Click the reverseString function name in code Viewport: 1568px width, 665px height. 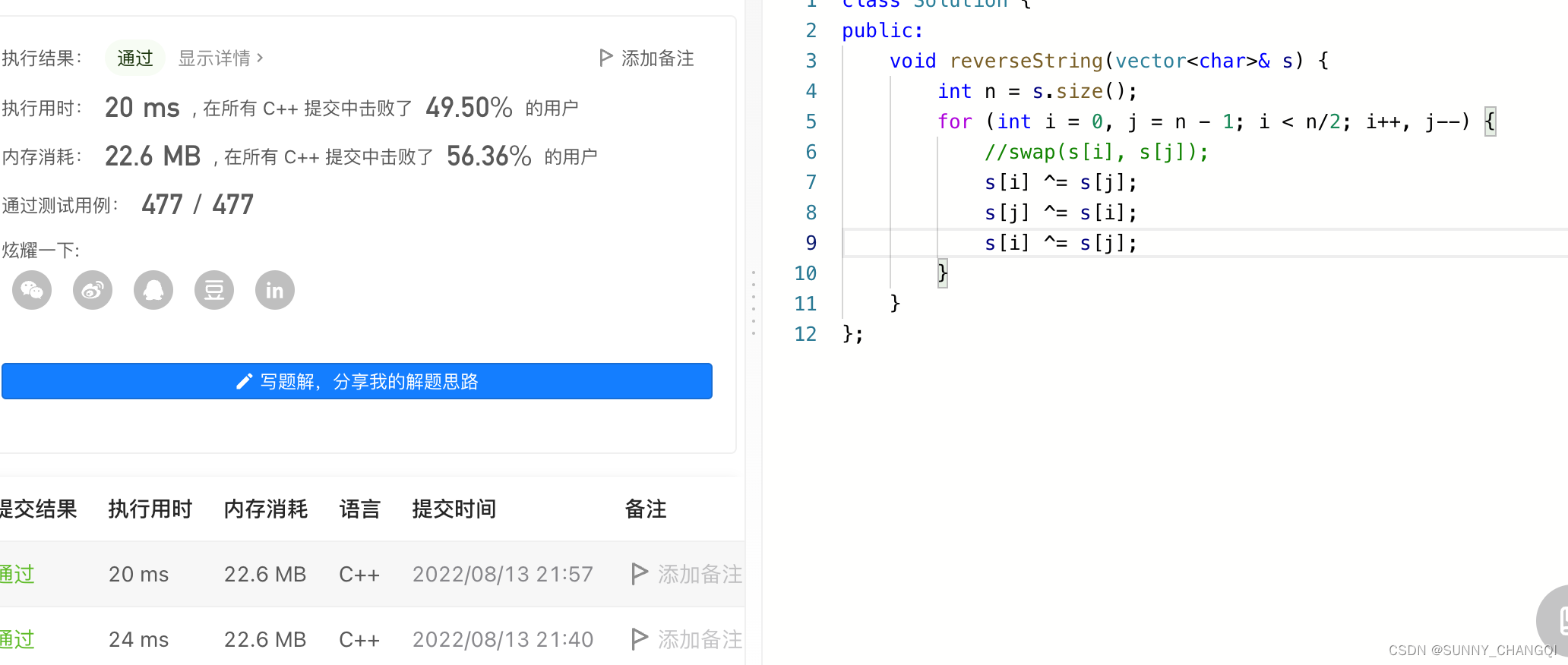coord(1026,61)
